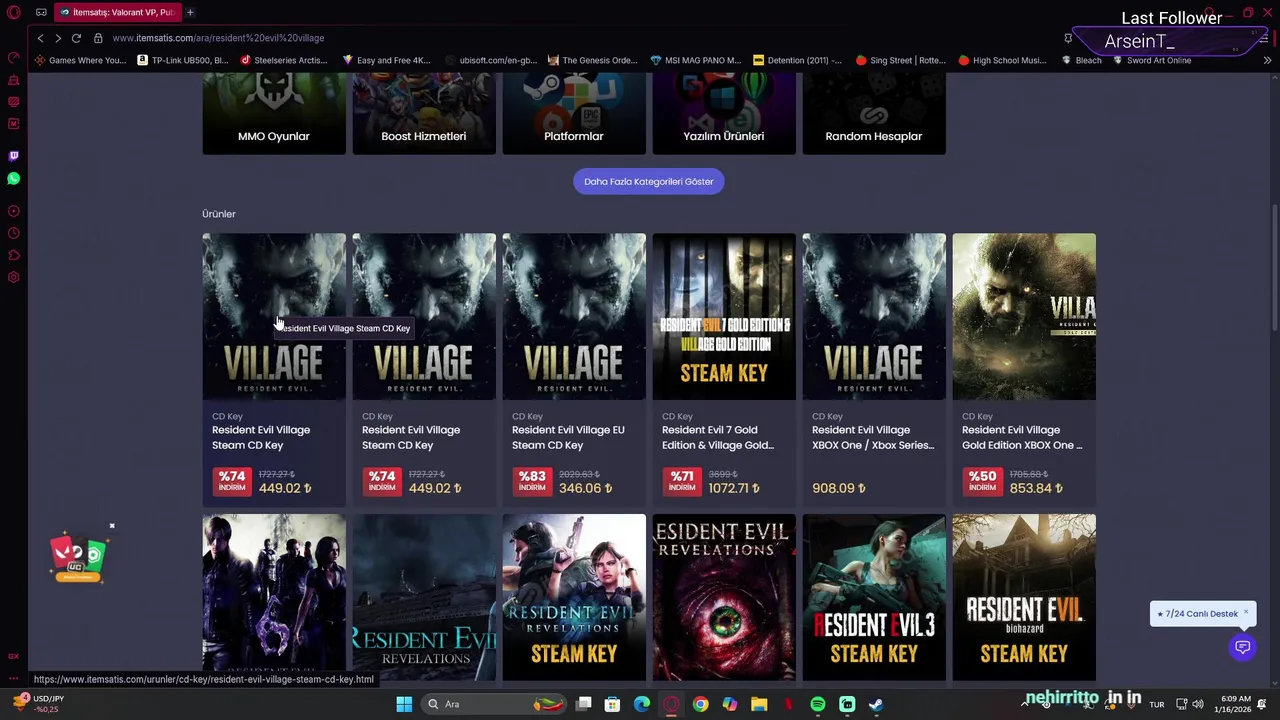Open the sidebar Settings gear icon
The width and height of the screenshot is (1280, 720).
(13, 277)
